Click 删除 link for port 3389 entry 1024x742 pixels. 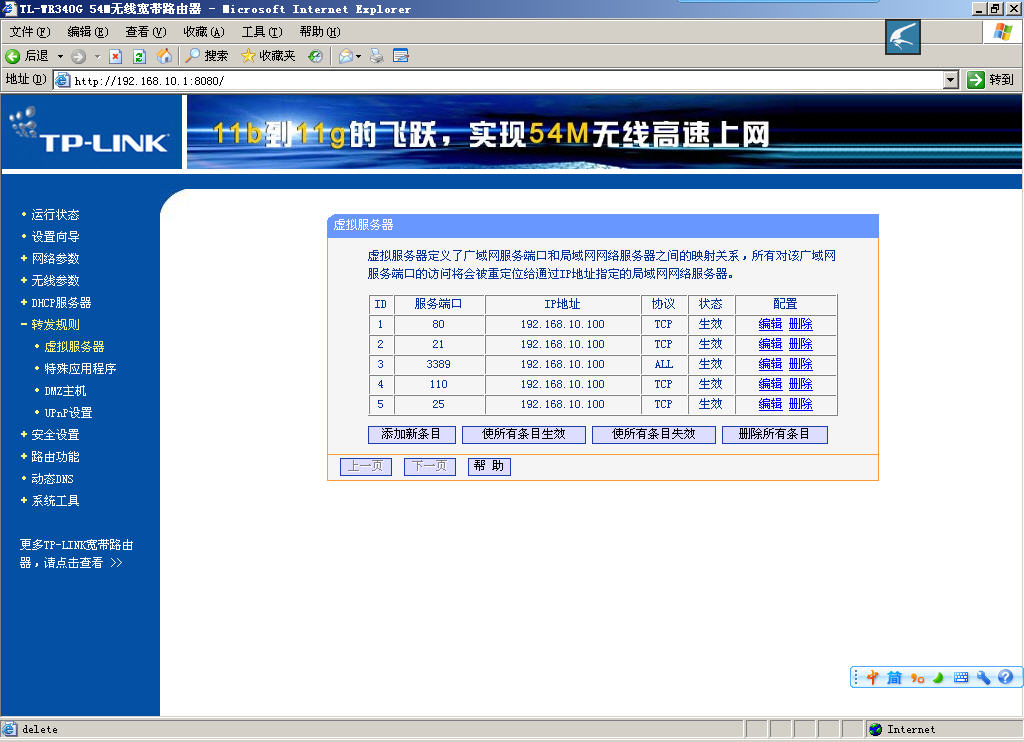[x=800, y=365]
